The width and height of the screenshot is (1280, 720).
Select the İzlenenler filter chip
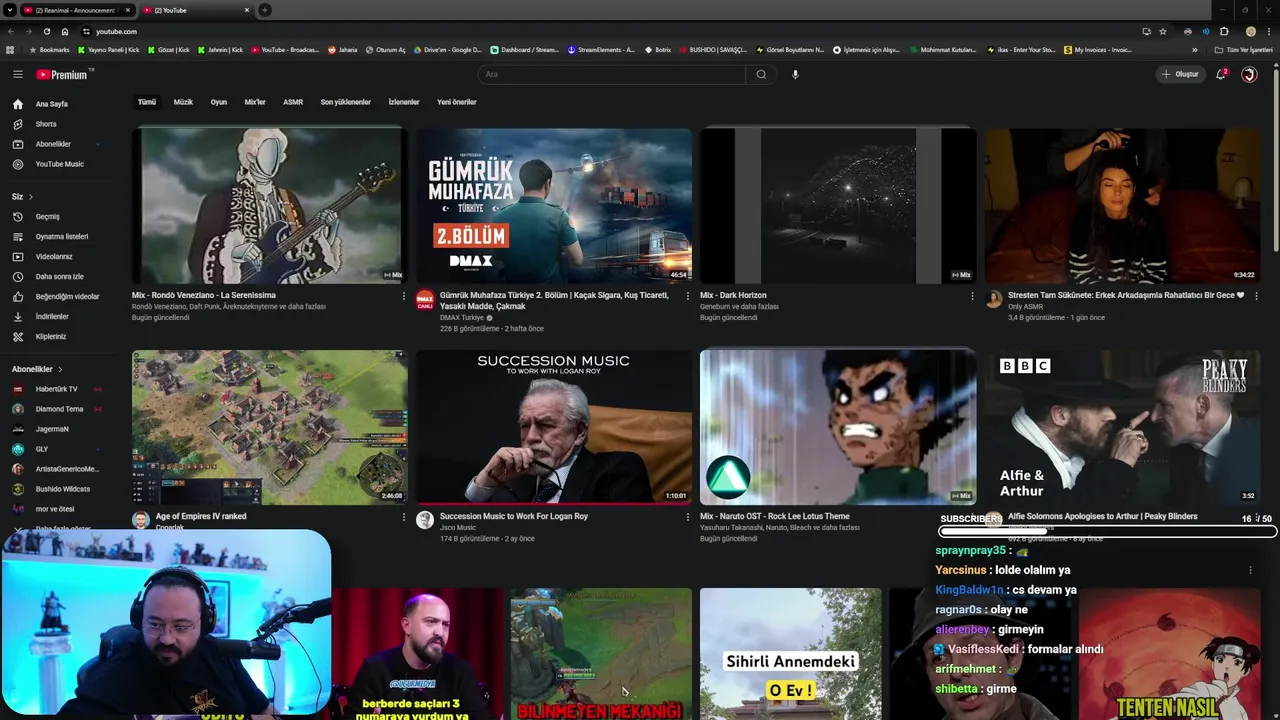[x=404, y=102]
